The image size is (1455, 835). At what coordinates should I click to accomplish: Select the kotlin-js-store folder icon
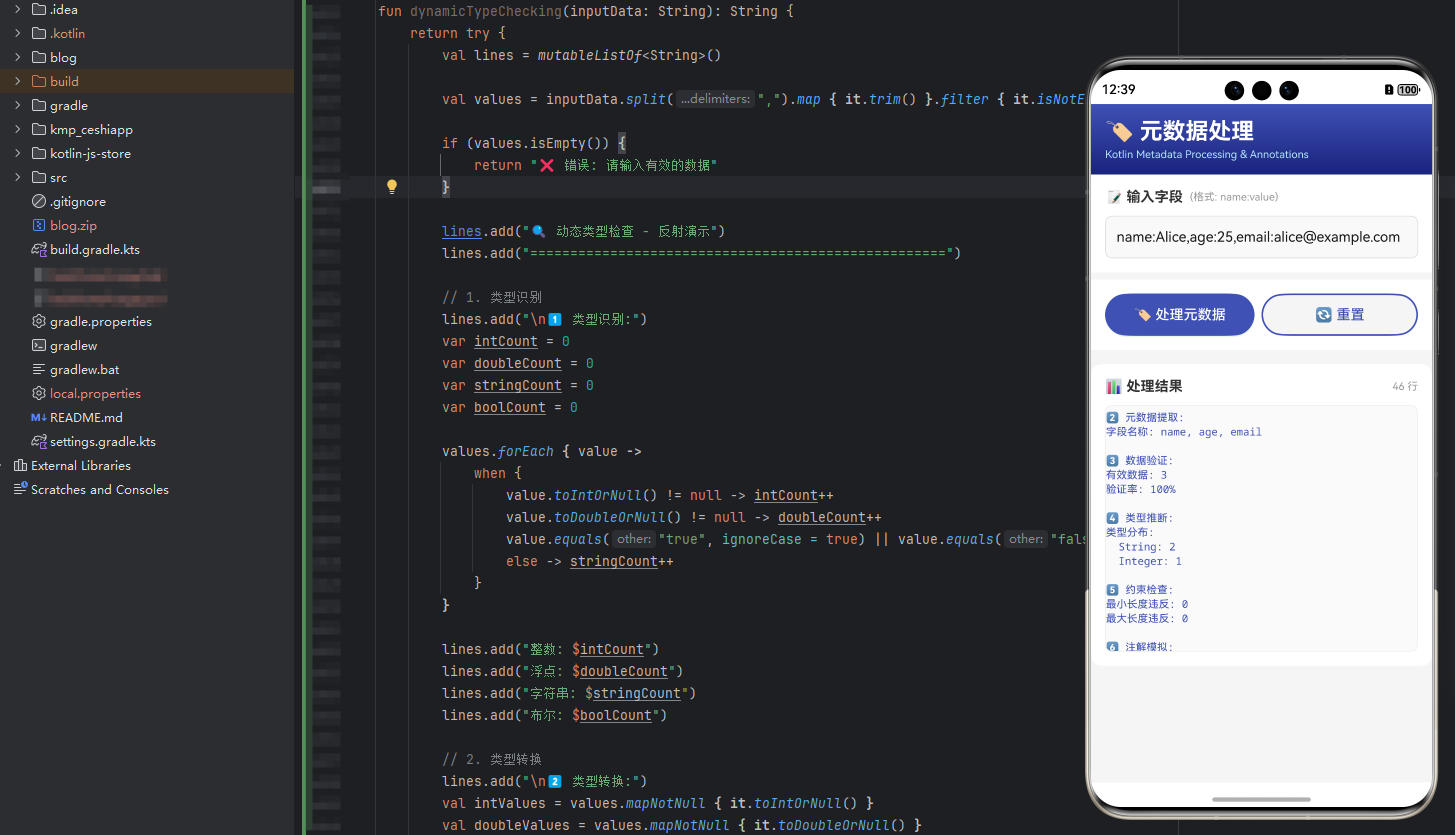(x=39, y=153)
